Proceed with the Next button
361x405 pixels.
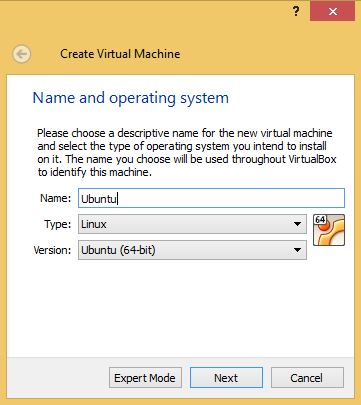click(226, 378)
